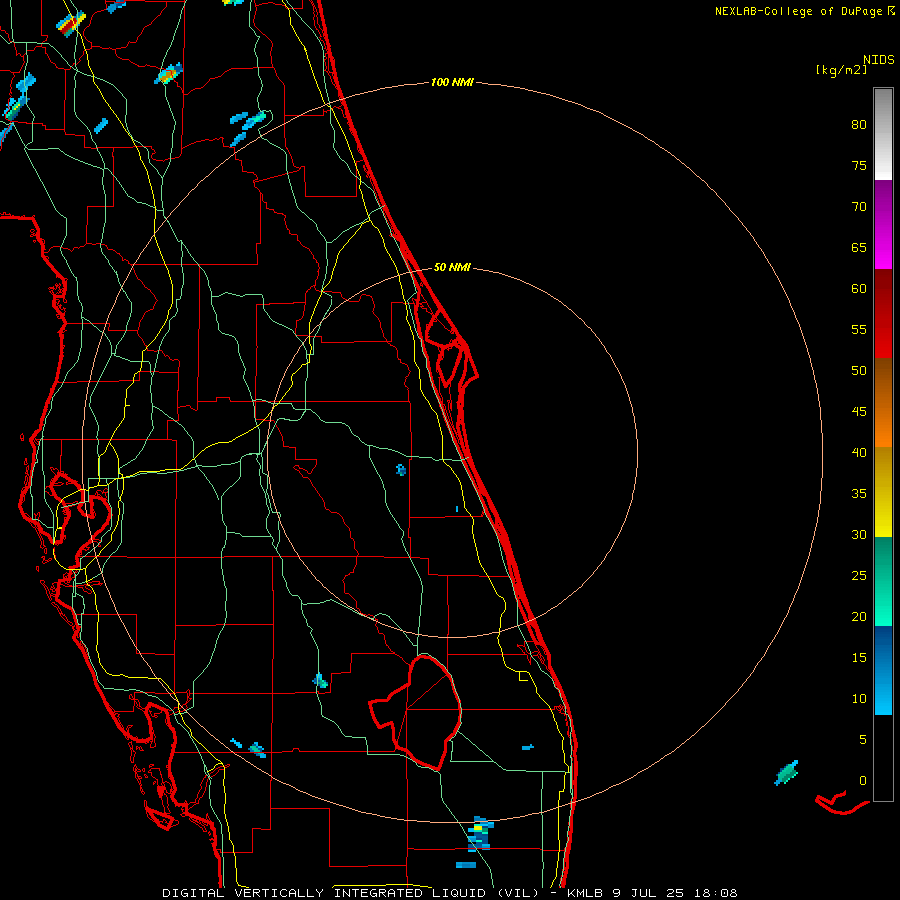Select the 75 value on the color scale

859,166
